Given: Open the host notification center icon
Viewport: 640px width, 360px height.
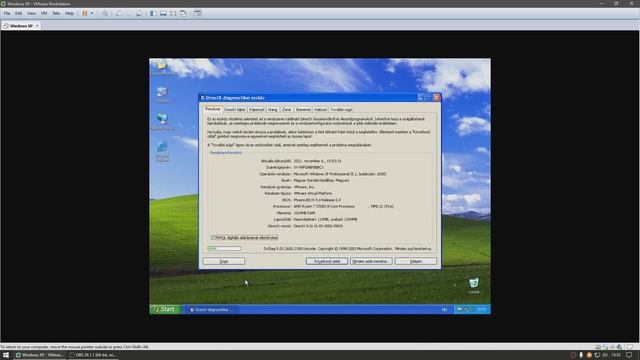Looking at the screenshot, I should click(629, 355).
